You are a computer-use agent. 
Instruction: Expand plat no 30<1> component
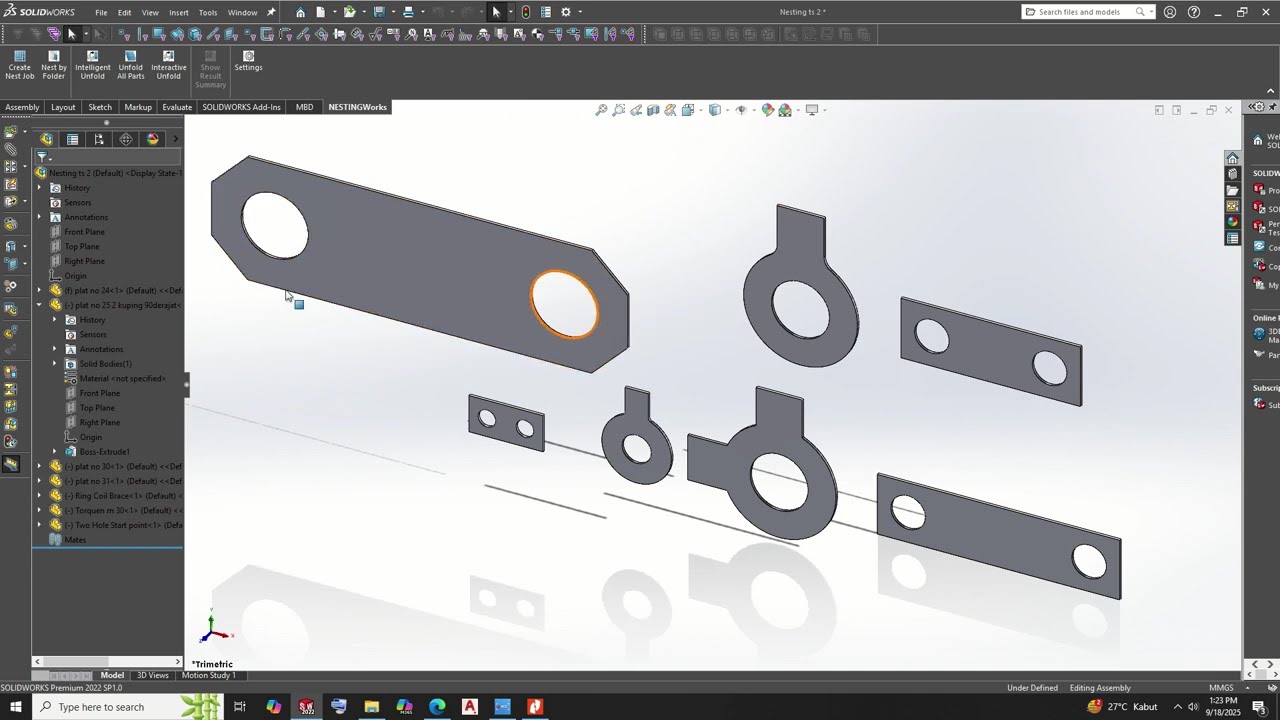point(40,466)
